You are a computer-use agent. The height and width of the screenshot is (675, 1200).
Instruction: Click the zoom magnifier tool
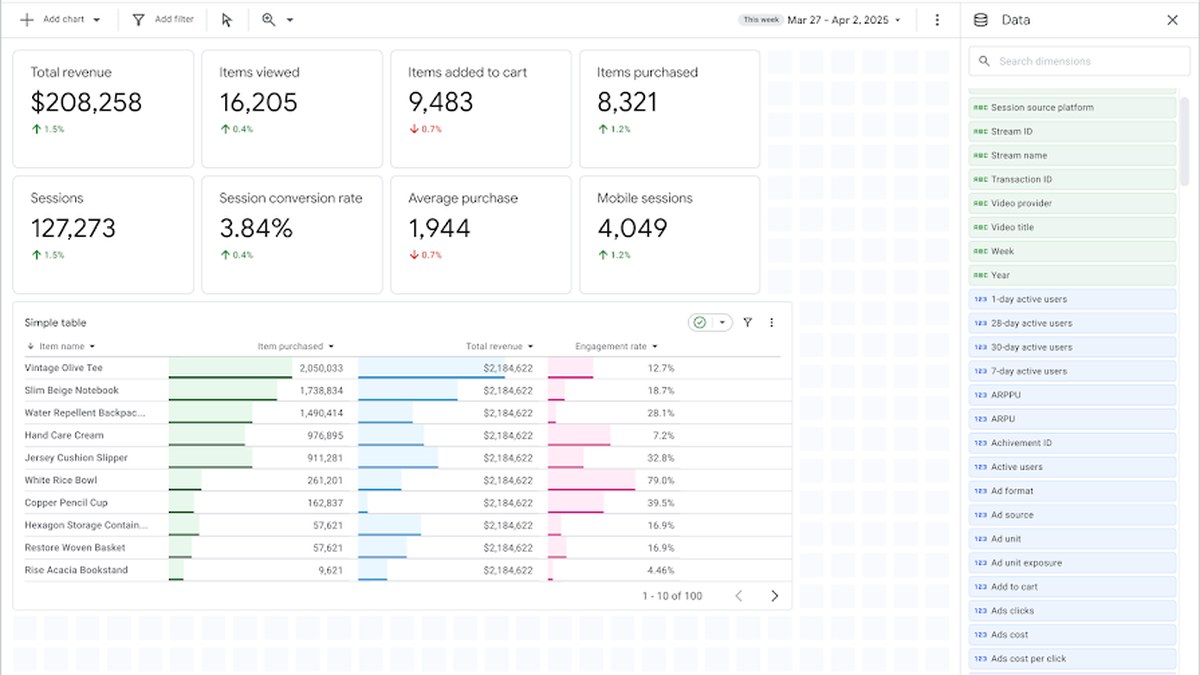click(x=268, y=20)
